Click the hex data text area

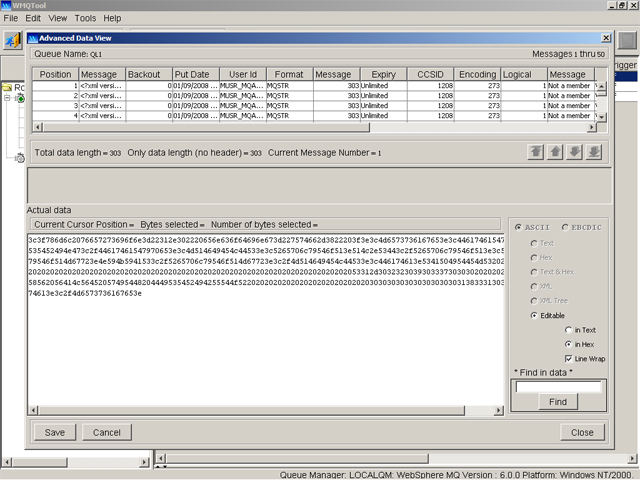[266, 320]
